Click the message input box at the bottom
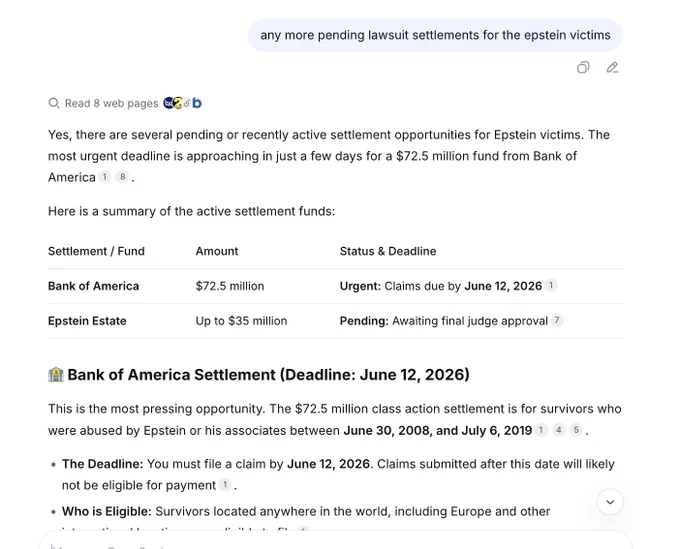Image resolution: width=680 pixels, height=549 pixels. coord(336,540)
